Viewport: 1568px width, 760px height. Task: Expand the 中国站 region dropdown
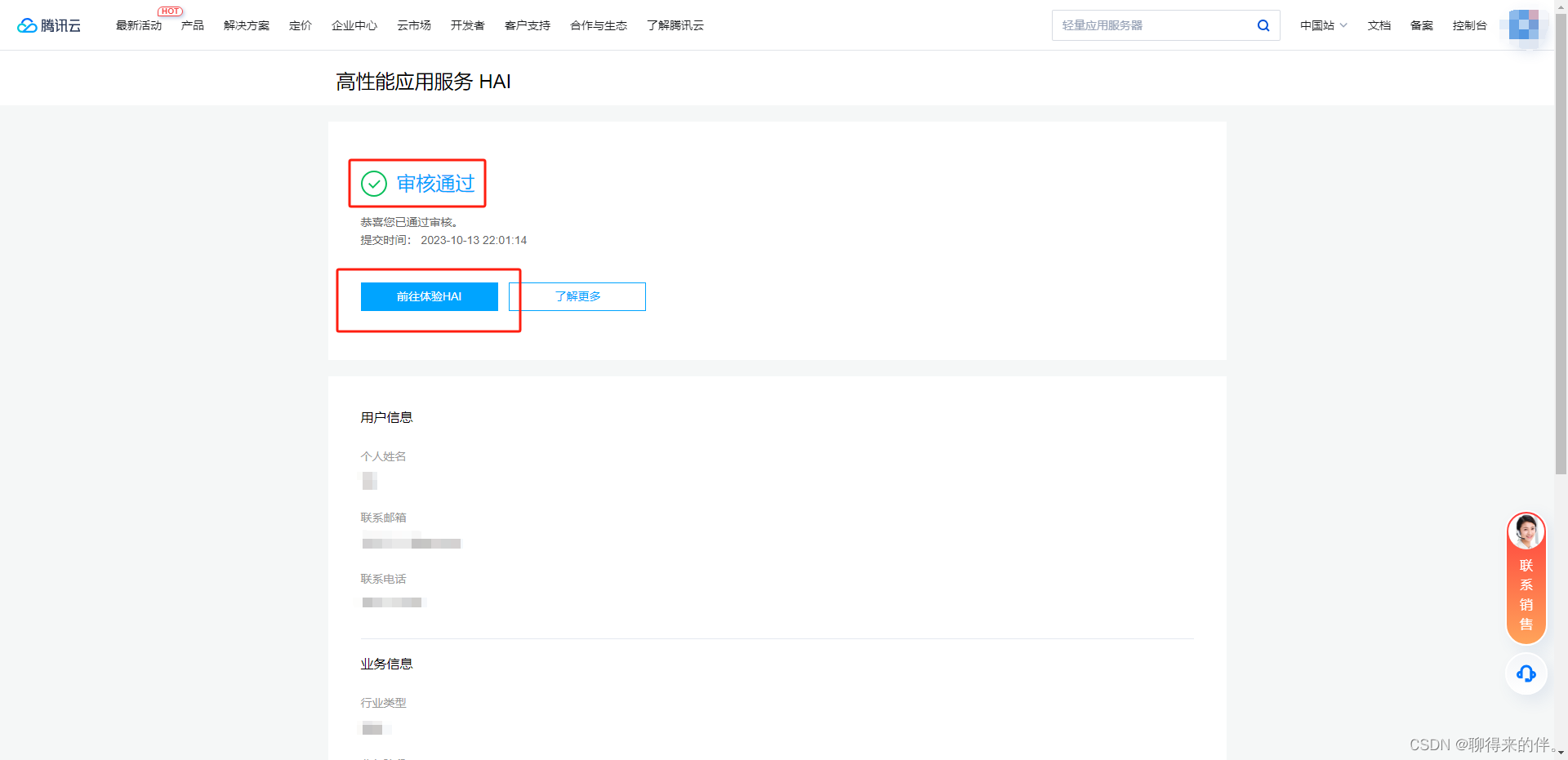1324,25
